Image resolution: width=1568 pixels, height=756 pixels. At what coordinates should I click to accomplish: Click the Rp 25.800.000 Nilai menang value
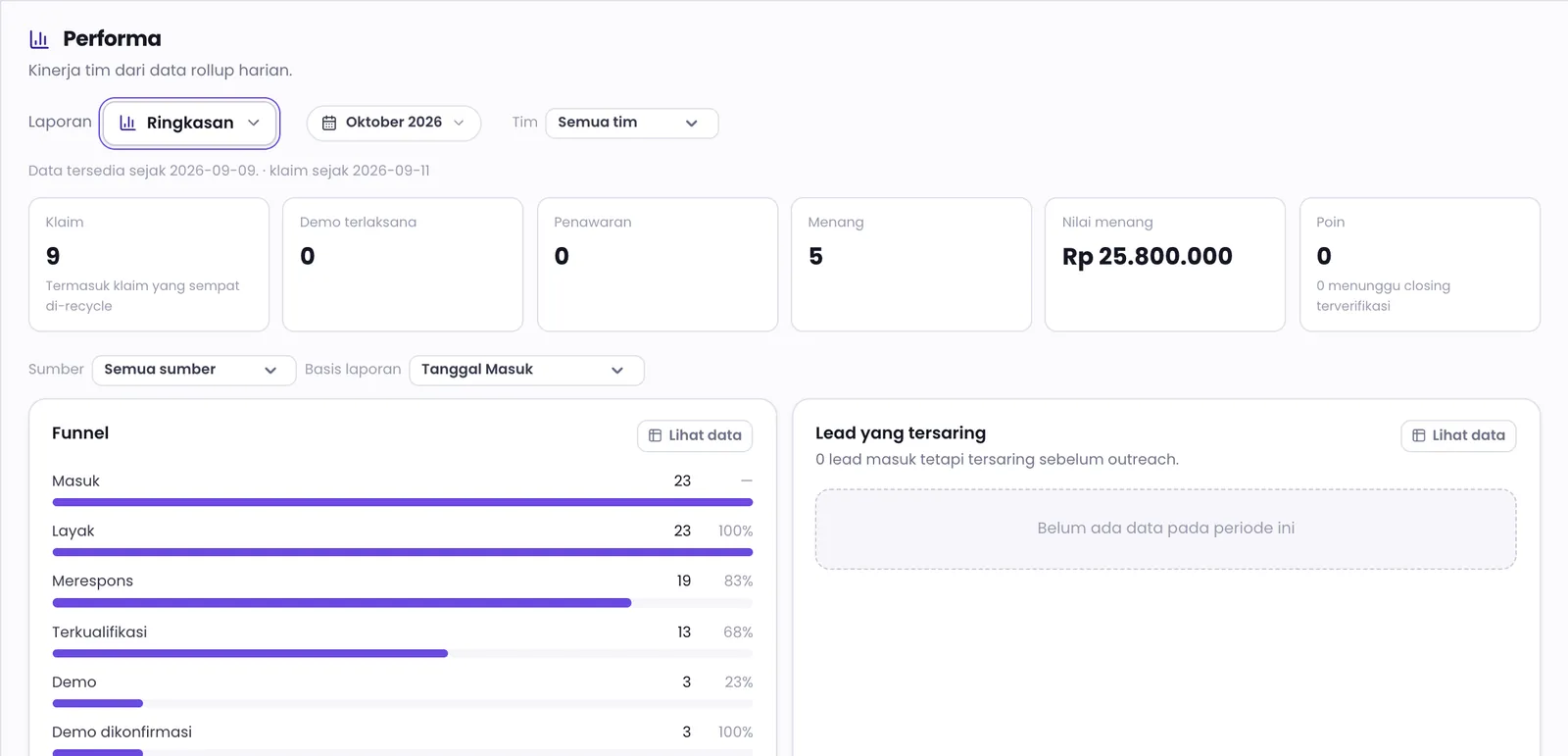pos(1148,256)
